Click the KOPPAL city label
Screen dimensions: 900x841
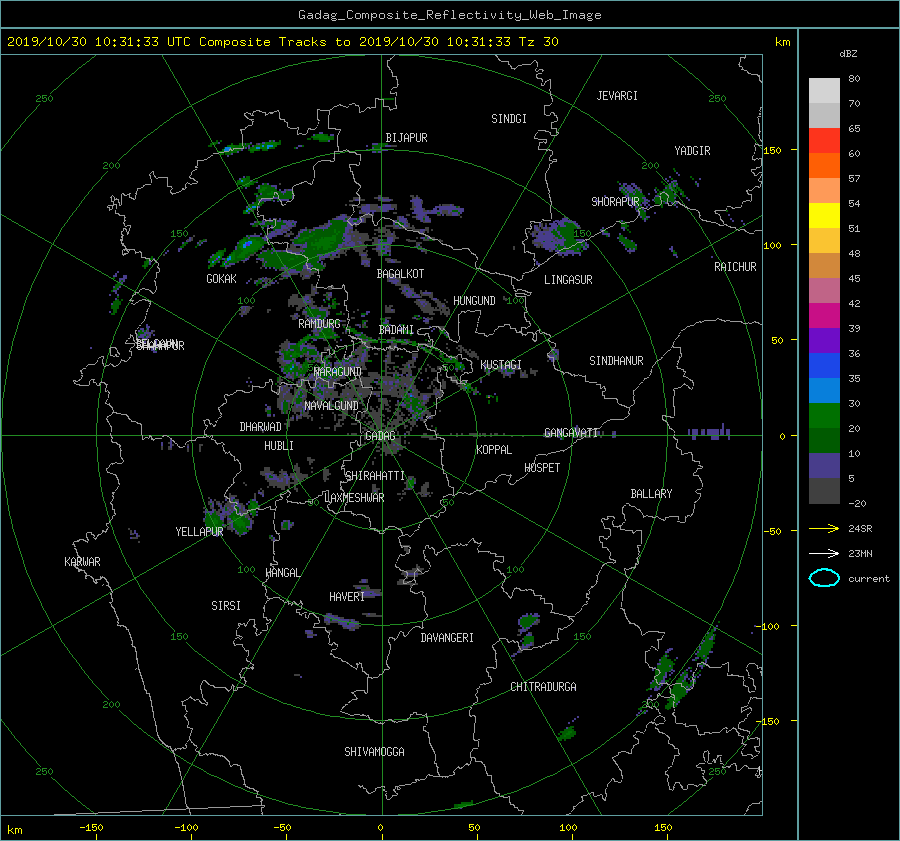[494, 449]
